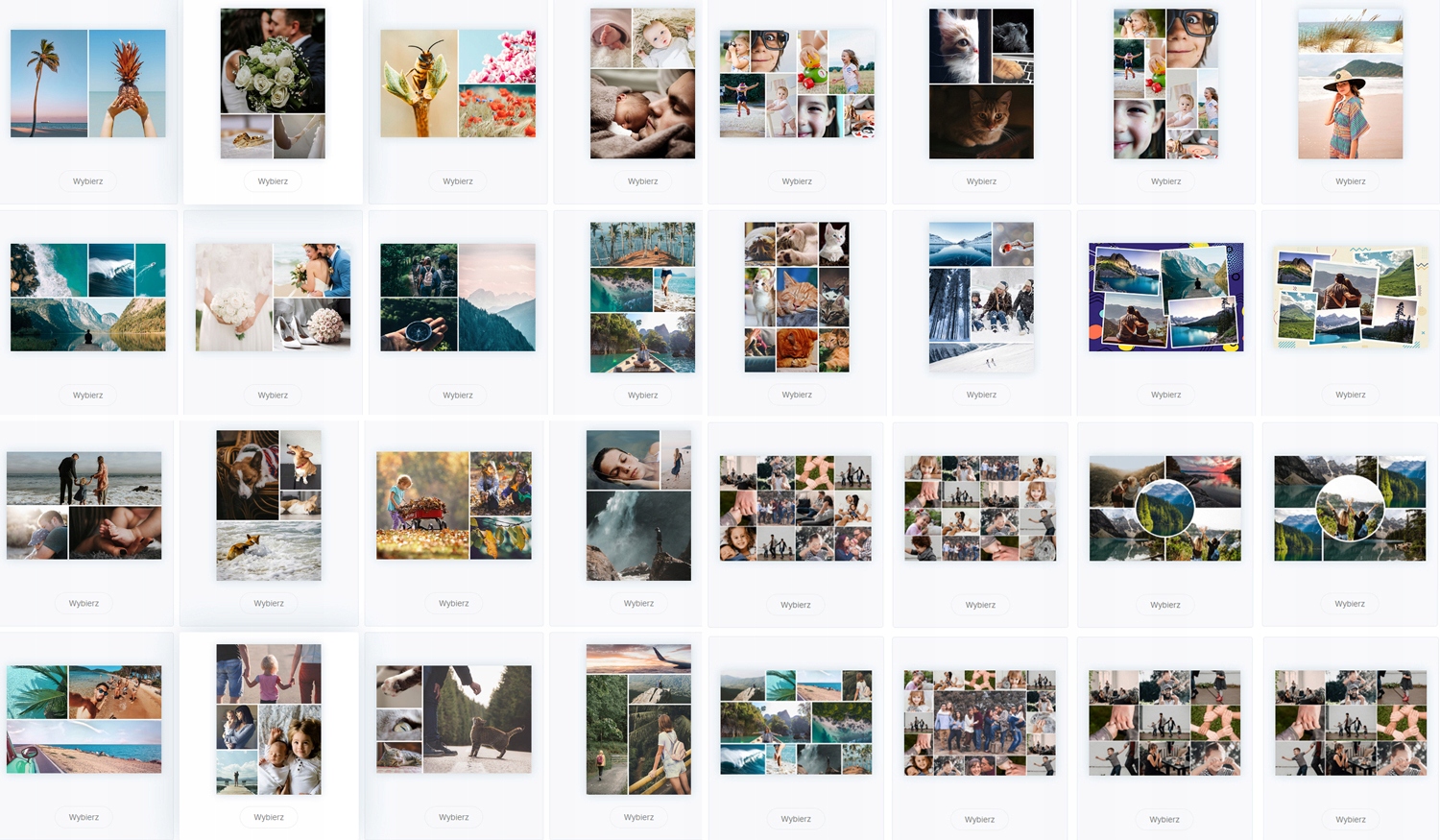Click Wybierz under the family beach and baby feet collage
The image size is (1440, 840).
click(84, 604)
